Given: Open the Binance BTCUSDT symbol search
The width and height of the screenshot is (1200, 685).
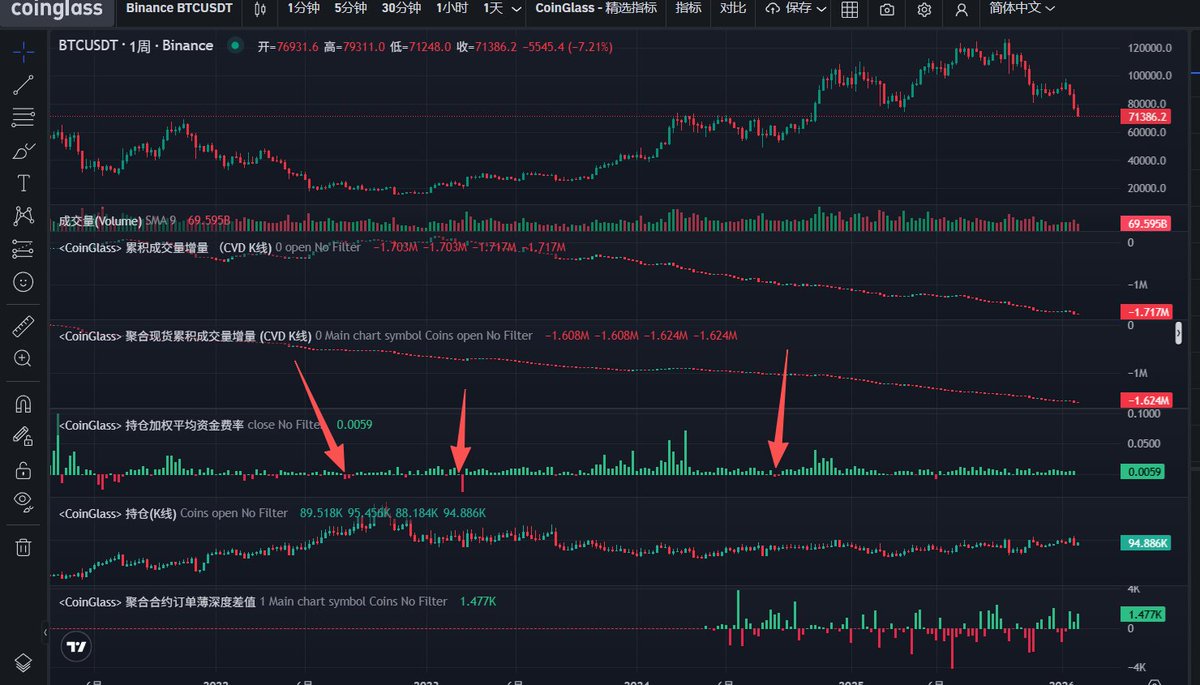Looking at the screenshot, I should tap(179, 9).
